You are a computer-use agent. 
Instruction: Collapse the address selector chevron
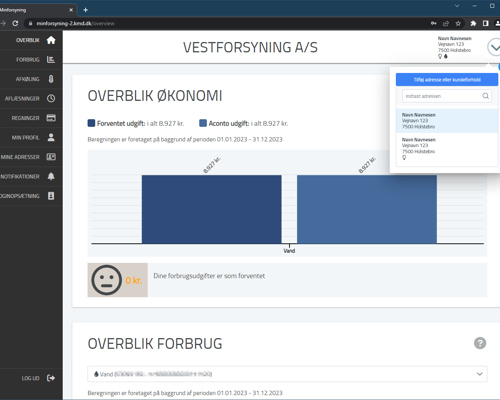(495, 47)
